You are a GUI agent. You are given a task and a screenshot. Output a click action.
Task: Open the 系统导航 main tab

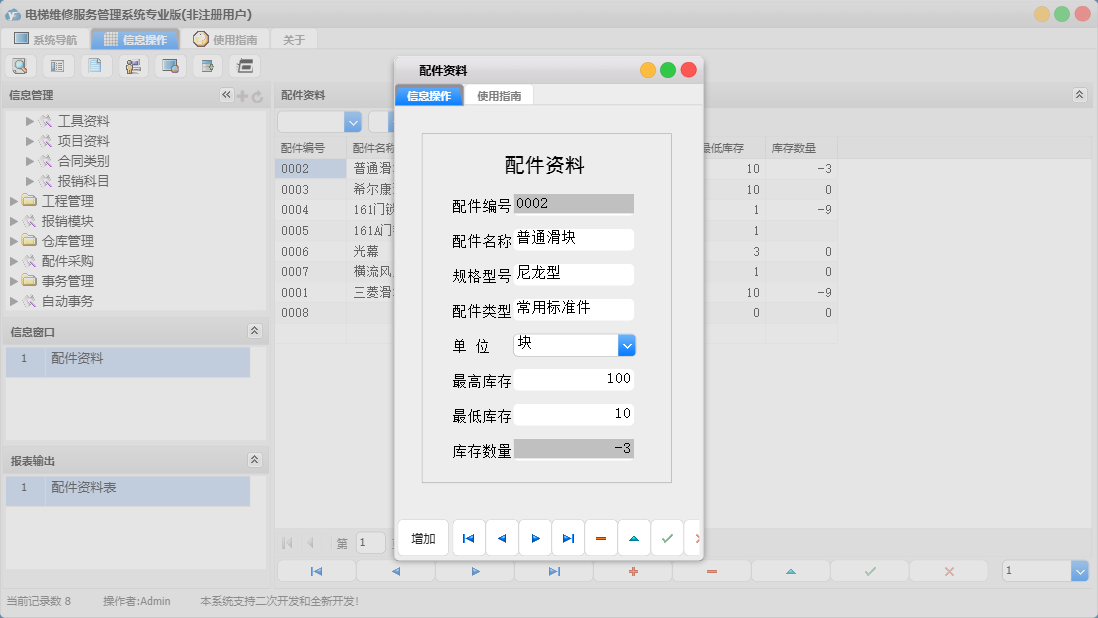pos(46,40)
